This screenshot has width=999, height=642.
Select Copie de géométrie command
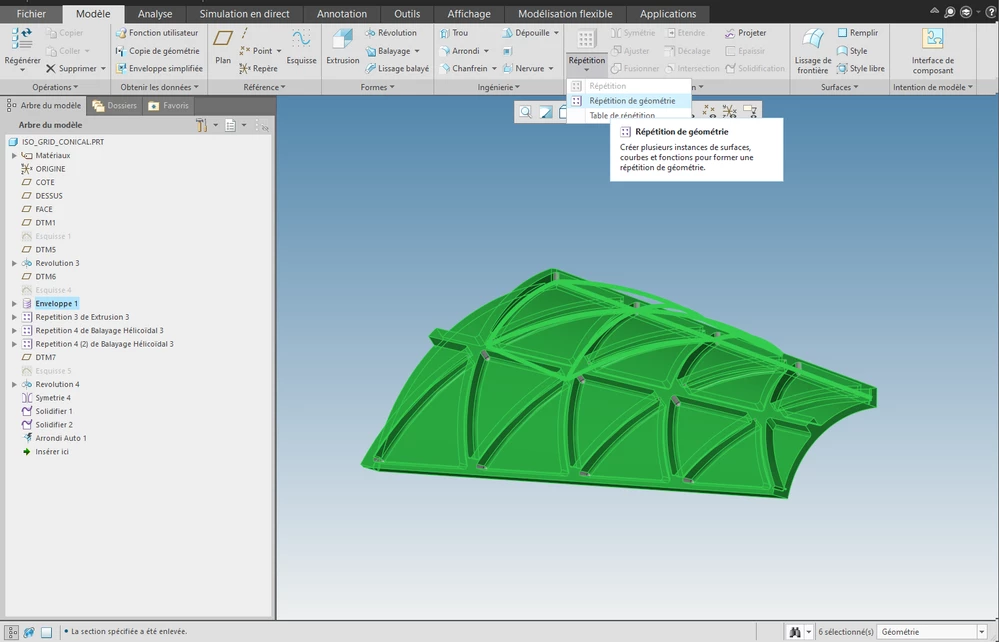(157, 50)
